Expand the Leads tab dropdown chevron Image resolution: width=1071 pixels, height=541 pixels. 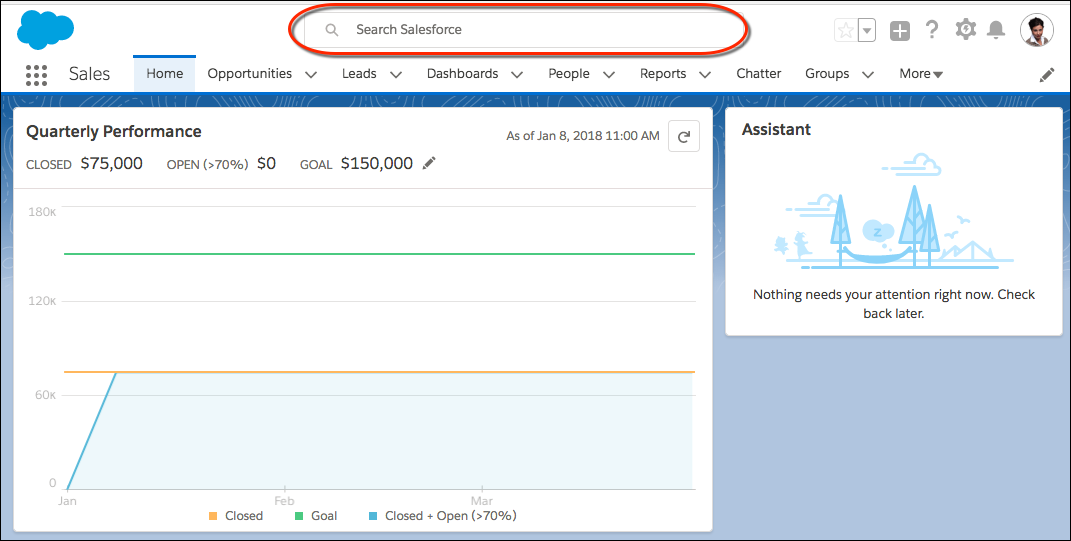coord(395,74)
